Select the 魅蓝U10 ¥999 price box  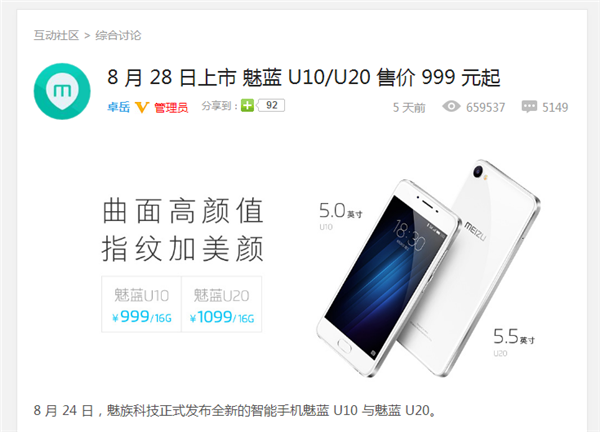click(142, 304)
